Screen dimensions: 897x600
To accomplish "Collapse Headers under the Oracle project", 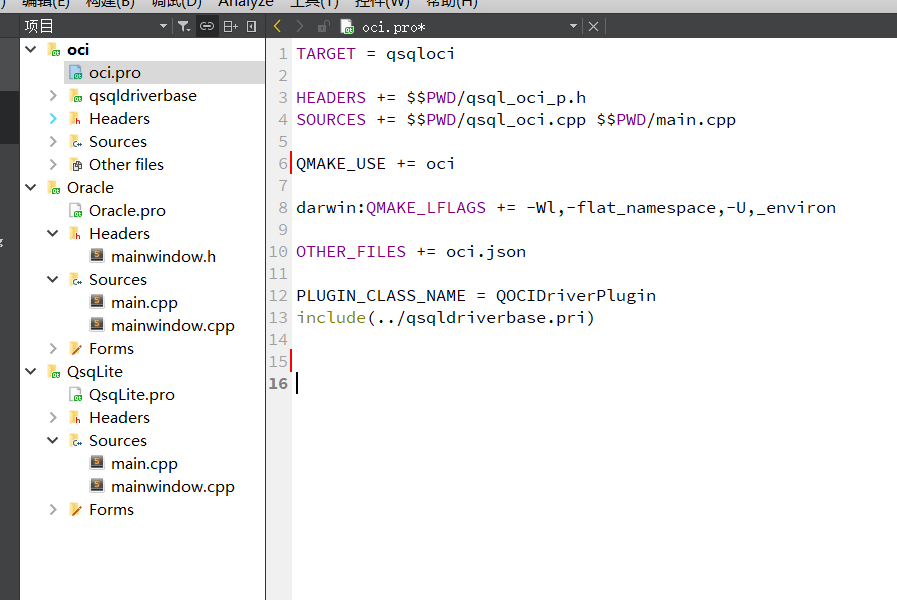I will click(53, 233).
